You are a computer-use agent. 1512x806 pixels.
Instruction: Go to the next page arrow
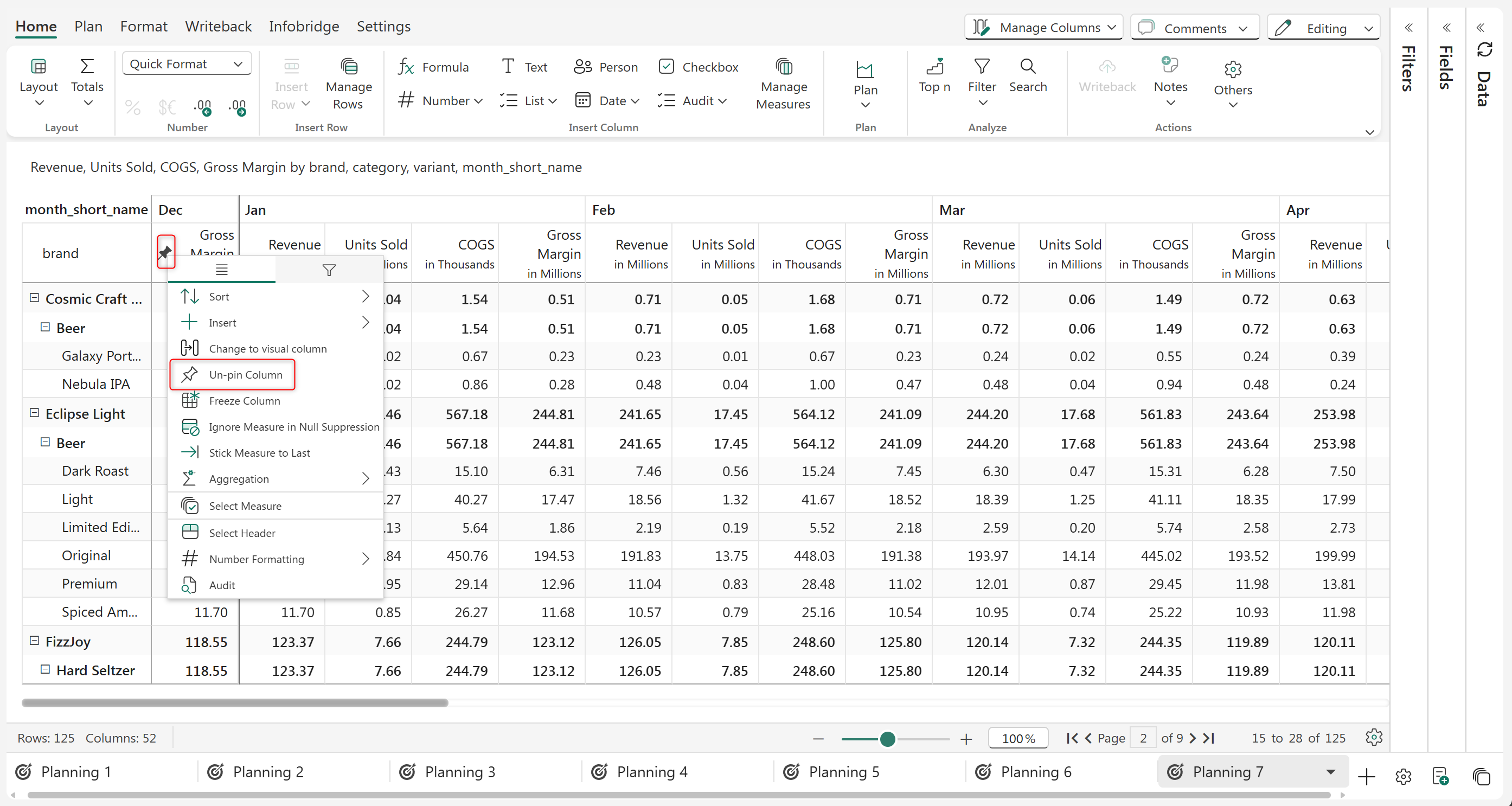click(1192, 738)
